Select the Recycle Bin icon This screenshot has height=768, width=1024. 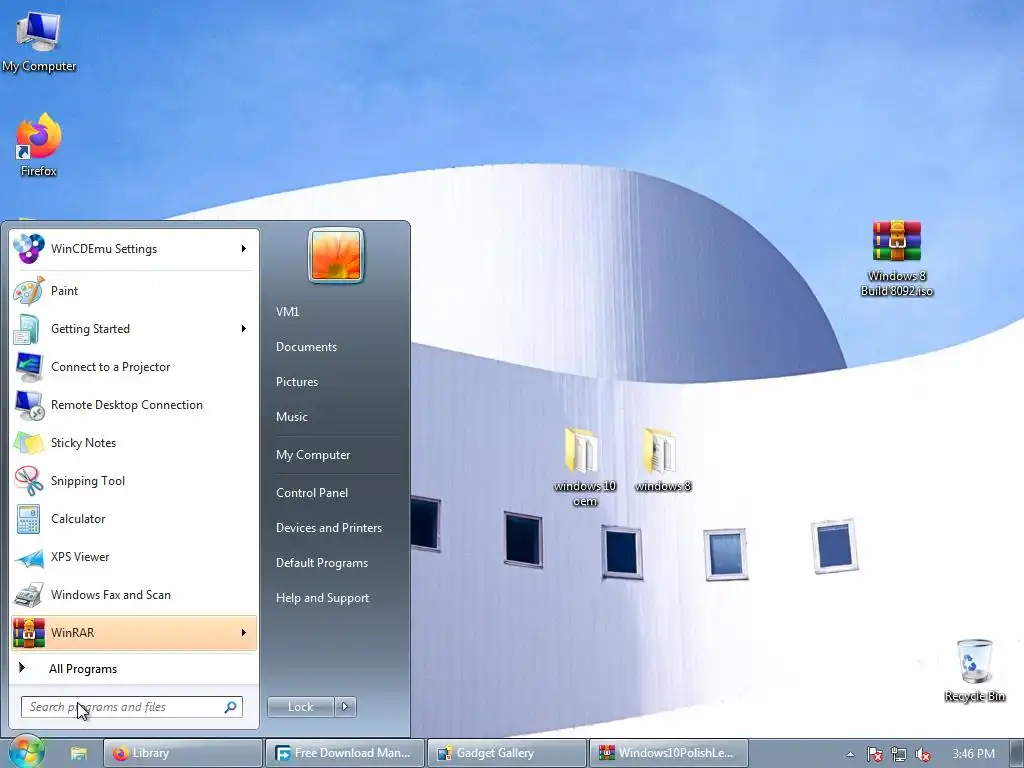(x=974, y=671)
